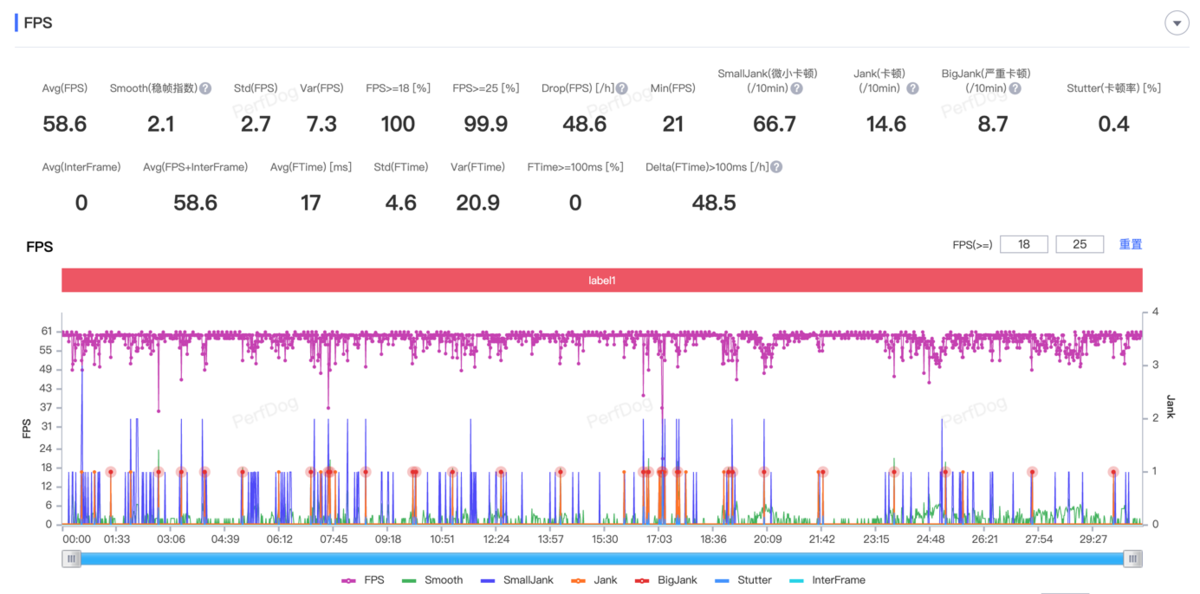Viewport: 1200px width, 594px height.
Task: Open help icon next to Smooth(稳帧指数)
Action: 205,88
